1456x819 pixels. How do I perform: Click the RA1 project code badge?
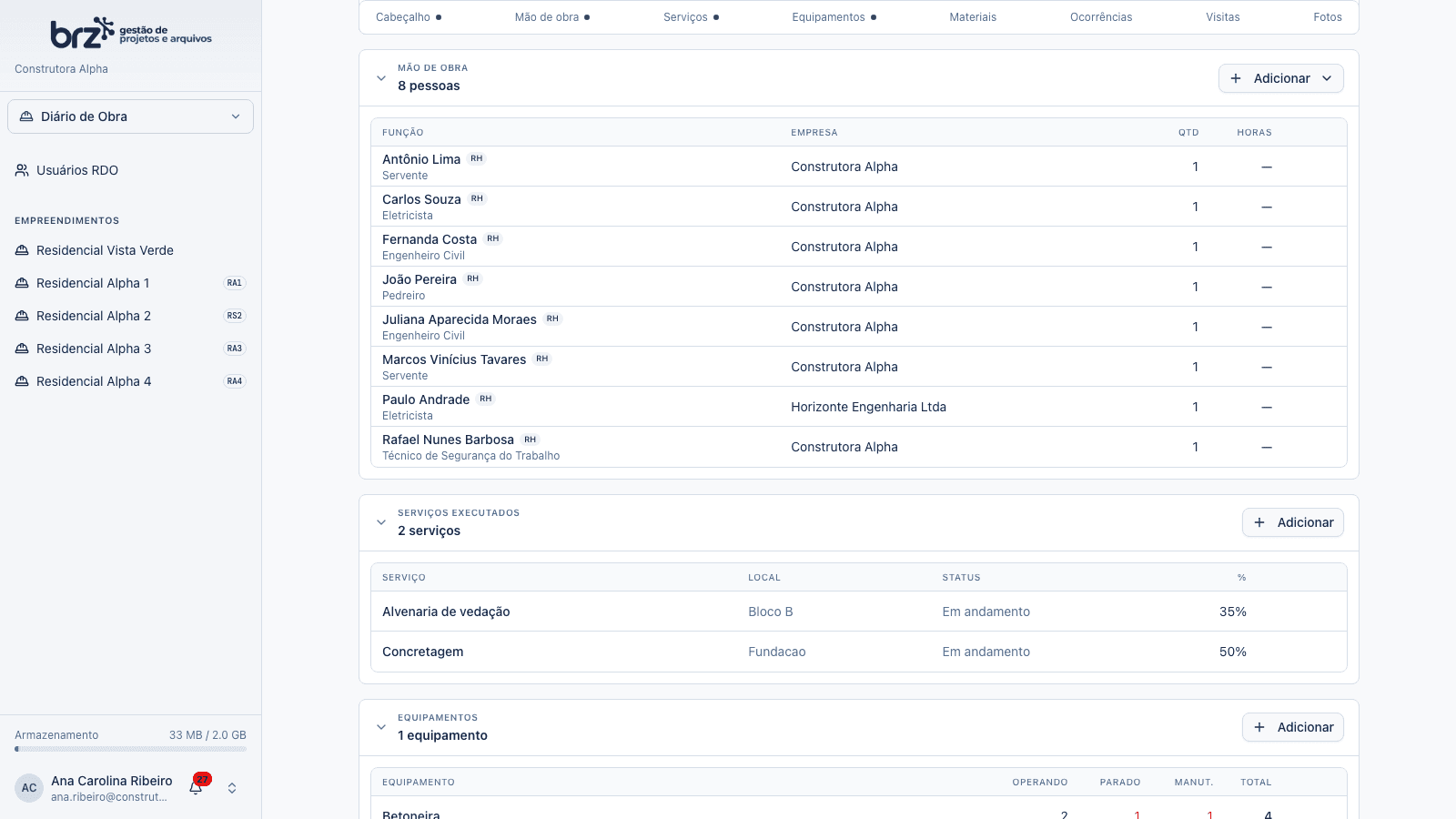pos(235,283)
